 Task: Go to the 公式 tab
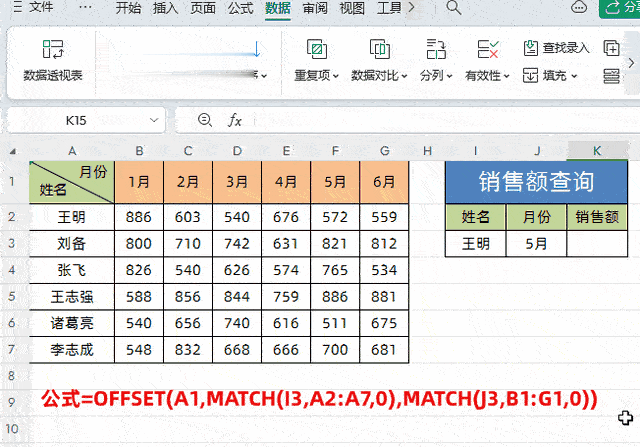click(x=240, y=8)
